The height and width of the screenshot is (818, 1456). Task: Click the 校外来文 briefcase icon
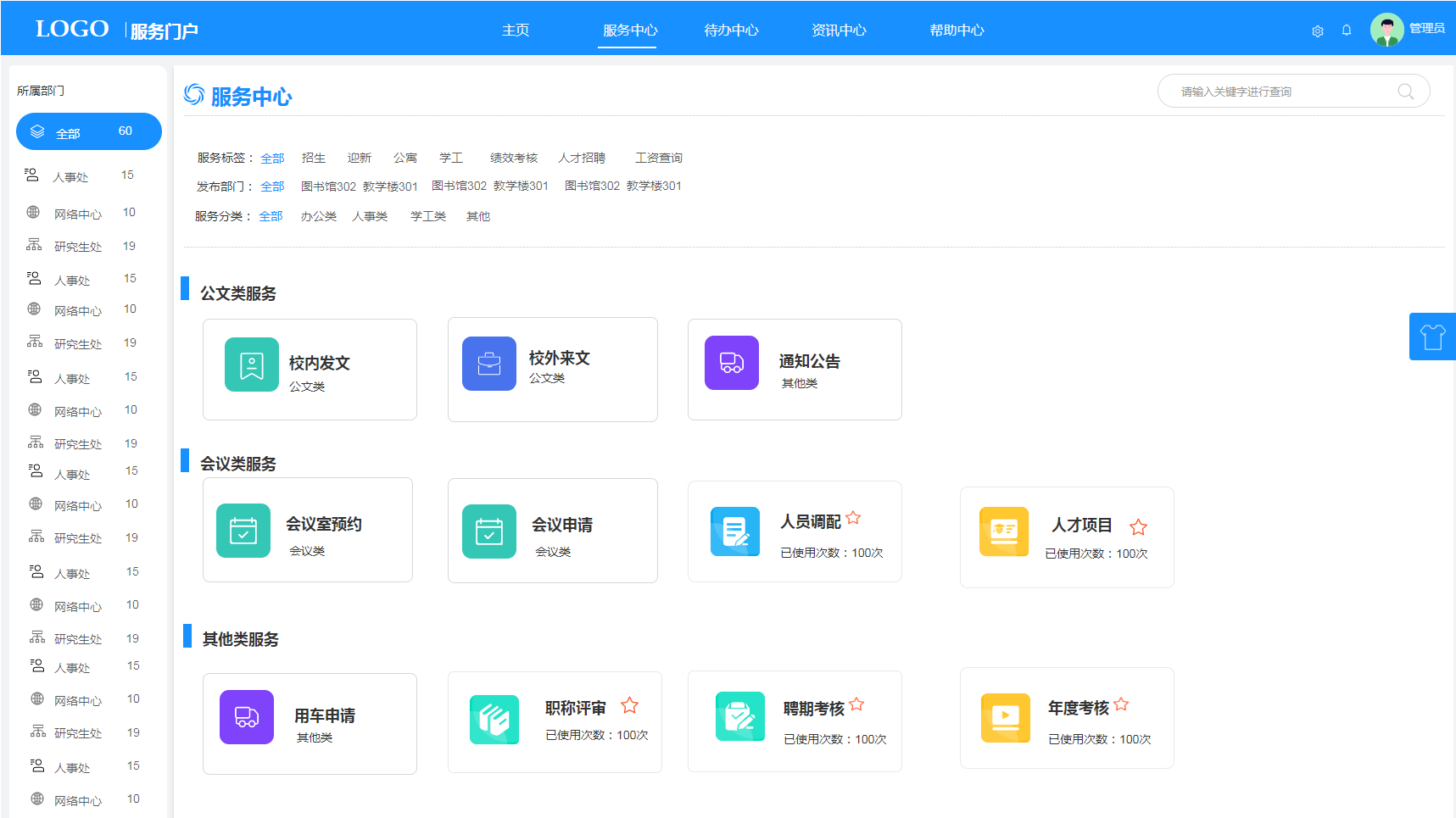coord(489,364)
